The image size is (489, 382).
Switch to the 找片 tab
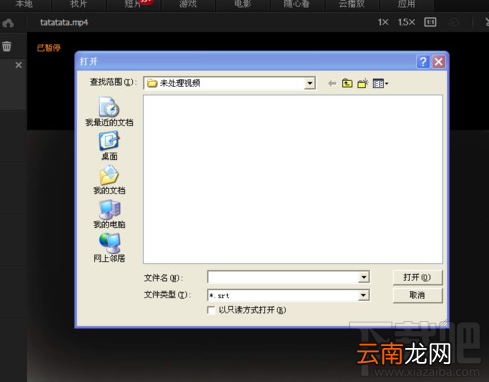pos(79,4)
